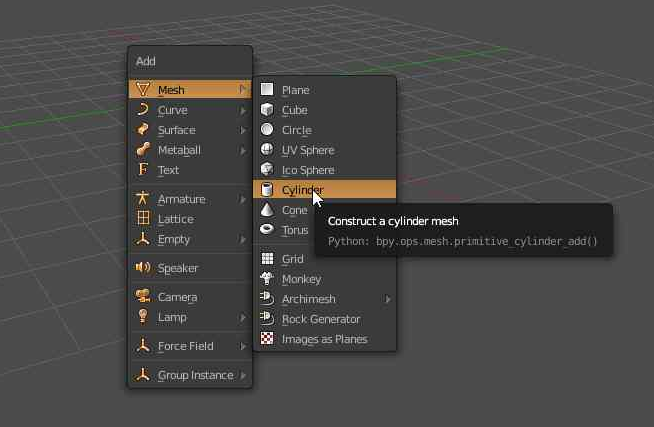
Task: Expand the Mesh submenu arrow
Action: pyautogui.click(x=243, y=90)
